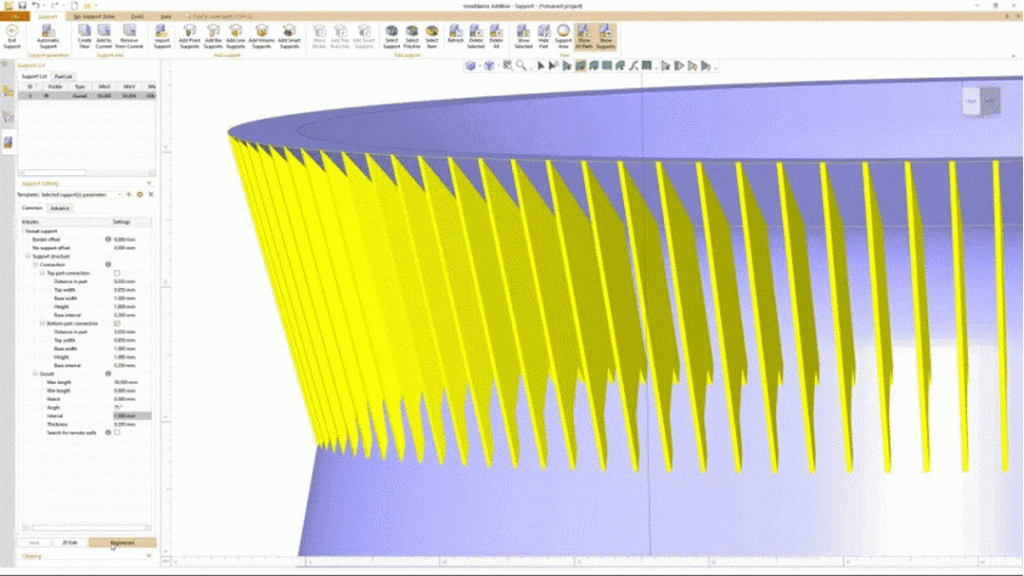Open the Advance parameters tab
The height and width of the screenshot is (576, 1024).
(60, 208)
